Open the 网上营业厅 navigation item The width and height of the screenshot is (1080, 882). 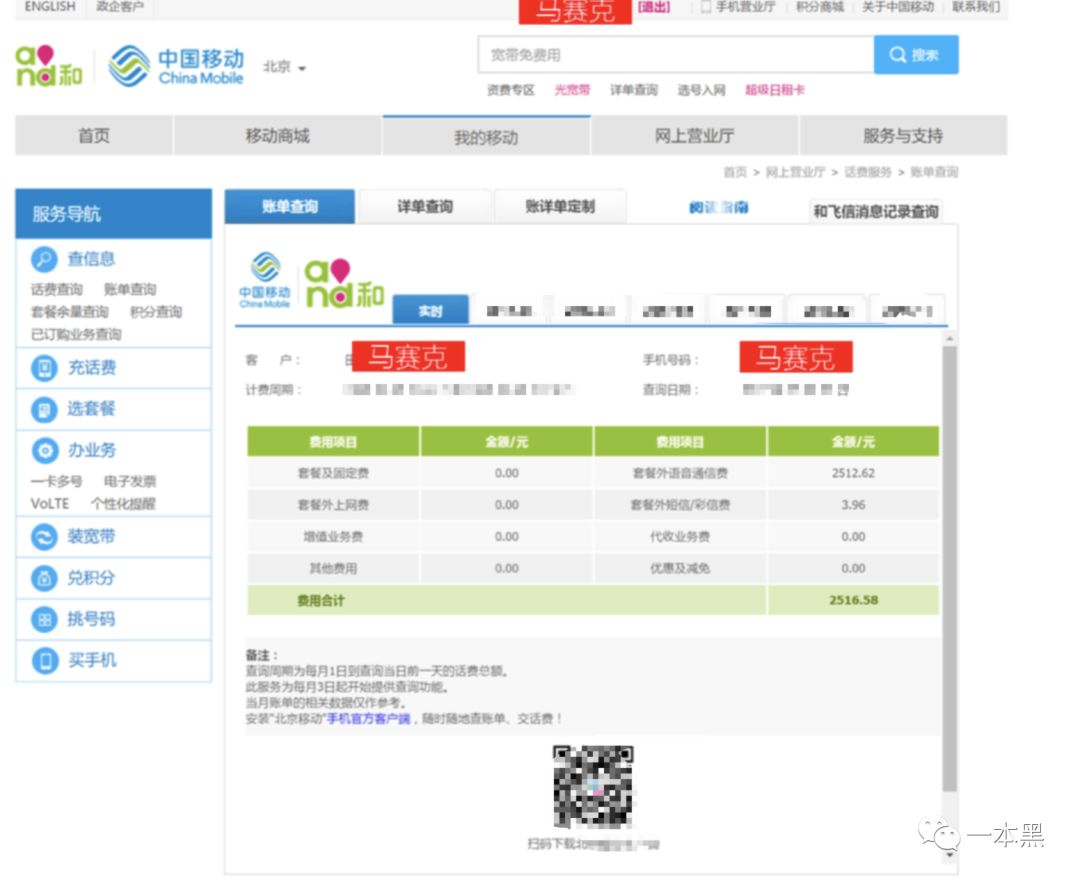tap(694, 136)
